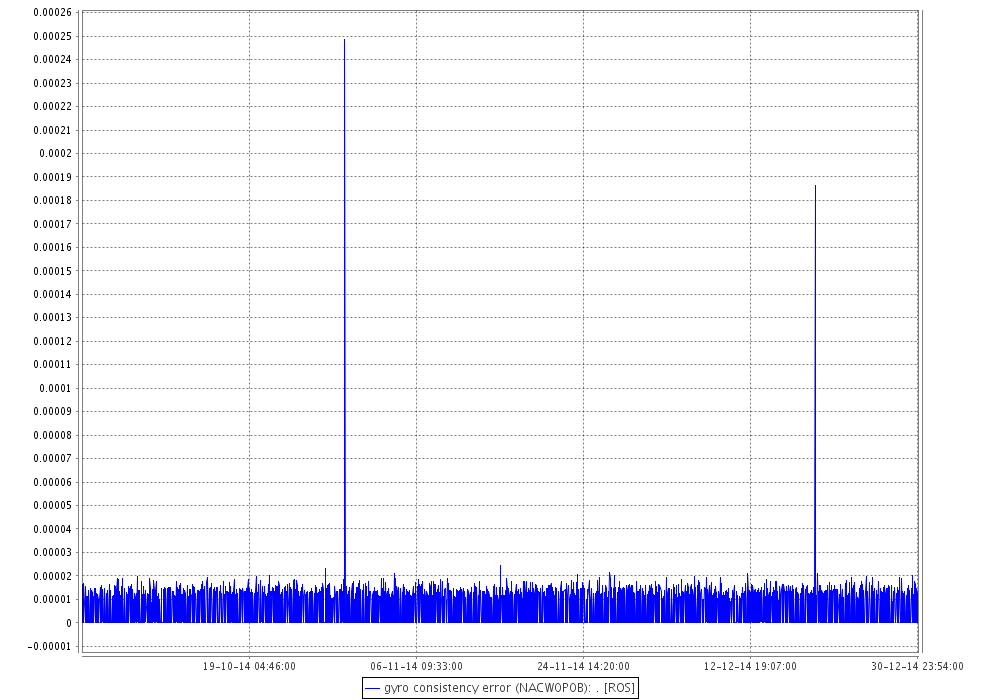Click the blue line sample in the legend

372,689
